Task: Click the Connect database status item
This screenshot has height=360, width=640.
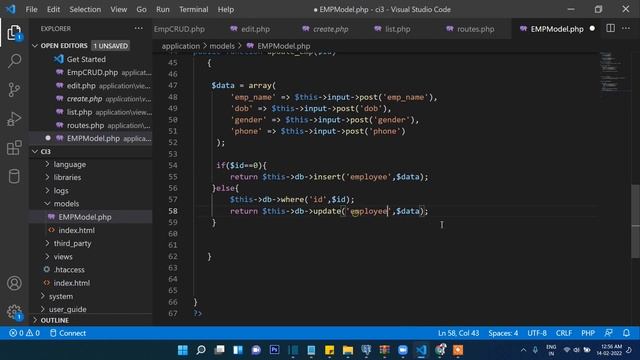Action: [x=68, y=333]
